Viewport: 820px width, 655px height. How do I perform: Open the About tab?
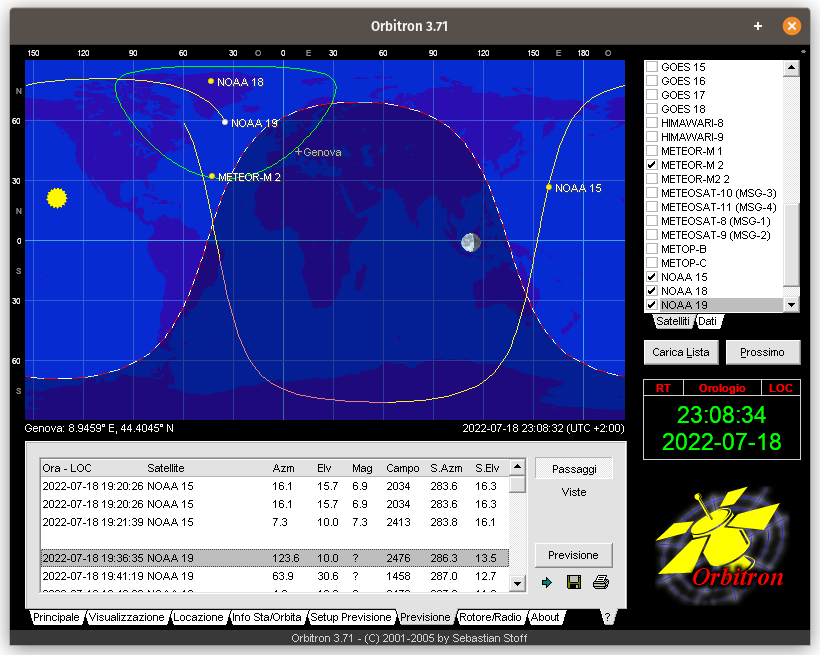(x=545, y=617)
